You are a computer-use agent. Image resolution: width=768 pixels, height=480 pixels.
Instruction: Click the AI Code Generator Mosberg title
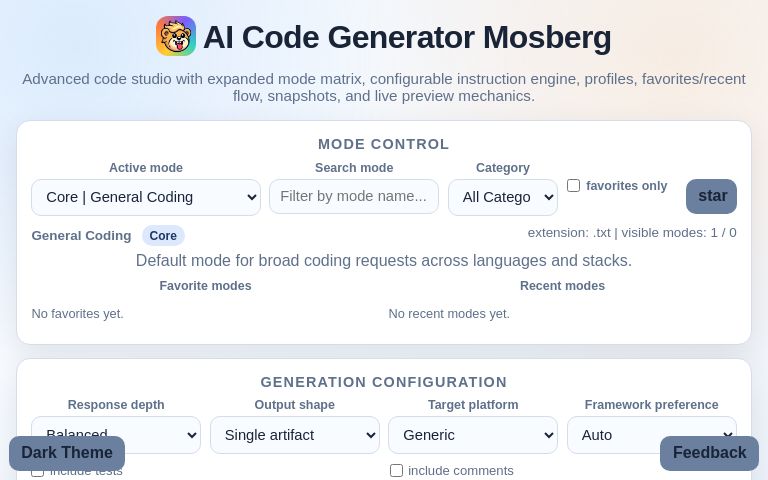(x=407, y=37)
